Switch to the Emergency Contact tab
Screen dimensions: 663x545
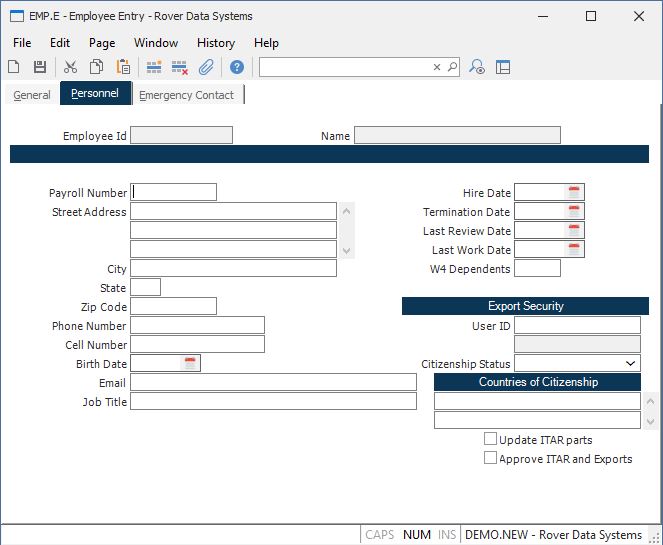pos(187,95)
